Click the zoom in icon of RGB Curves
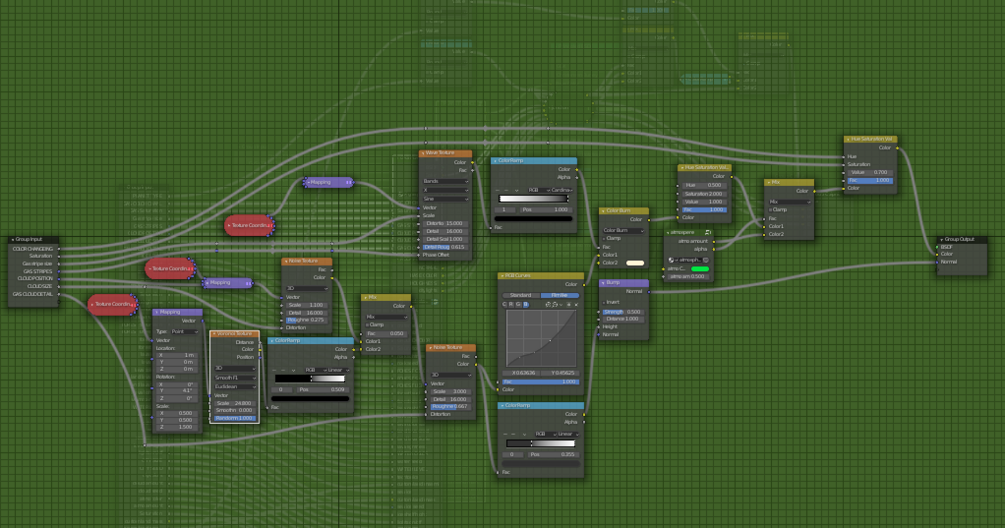 click(x=548, y=304)
